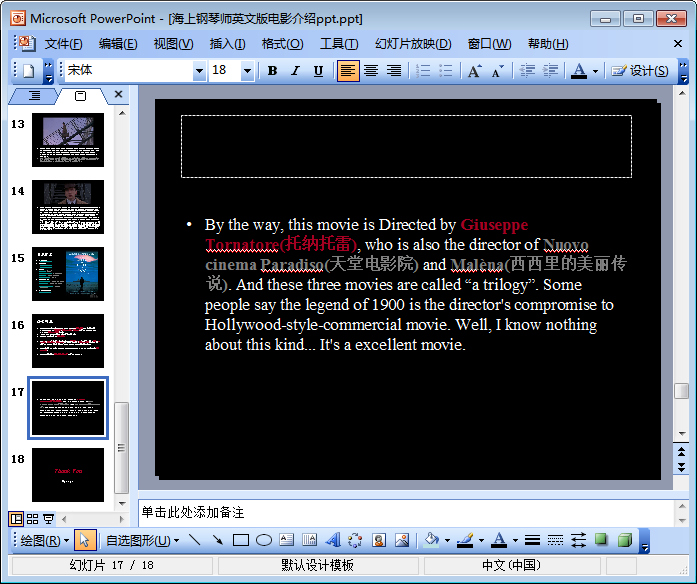Click the notes field 单击此处添加备注
The width and height of the screenshot is (697, 584).
coord(406,512)
